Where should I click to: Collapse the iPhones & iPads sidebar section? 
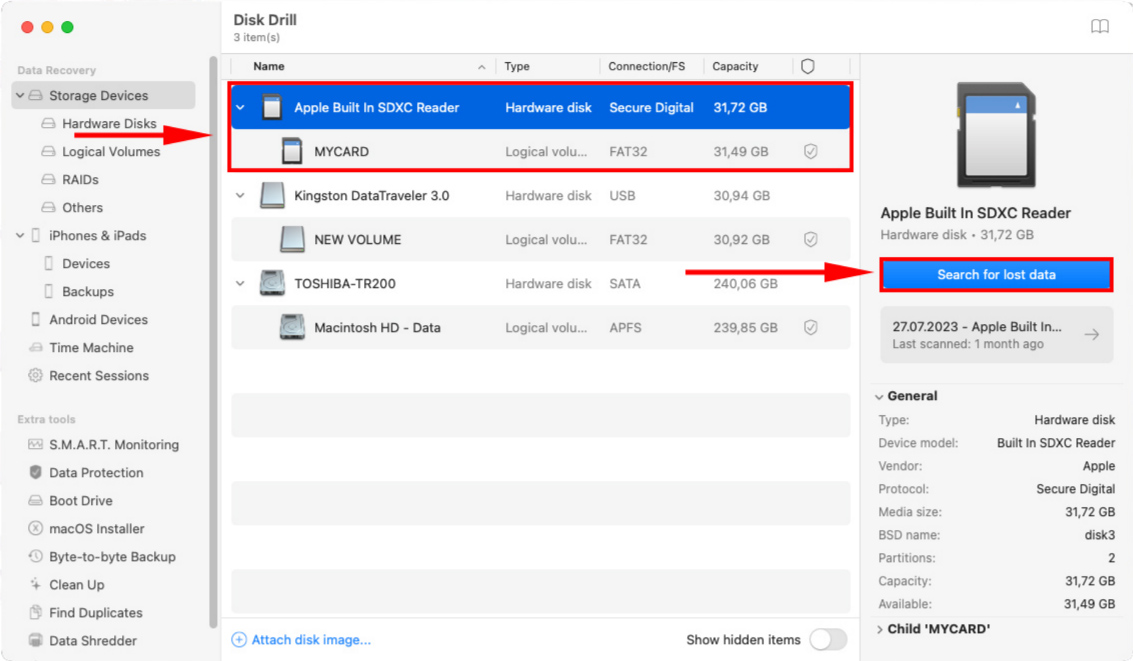(x=20, y=236)
